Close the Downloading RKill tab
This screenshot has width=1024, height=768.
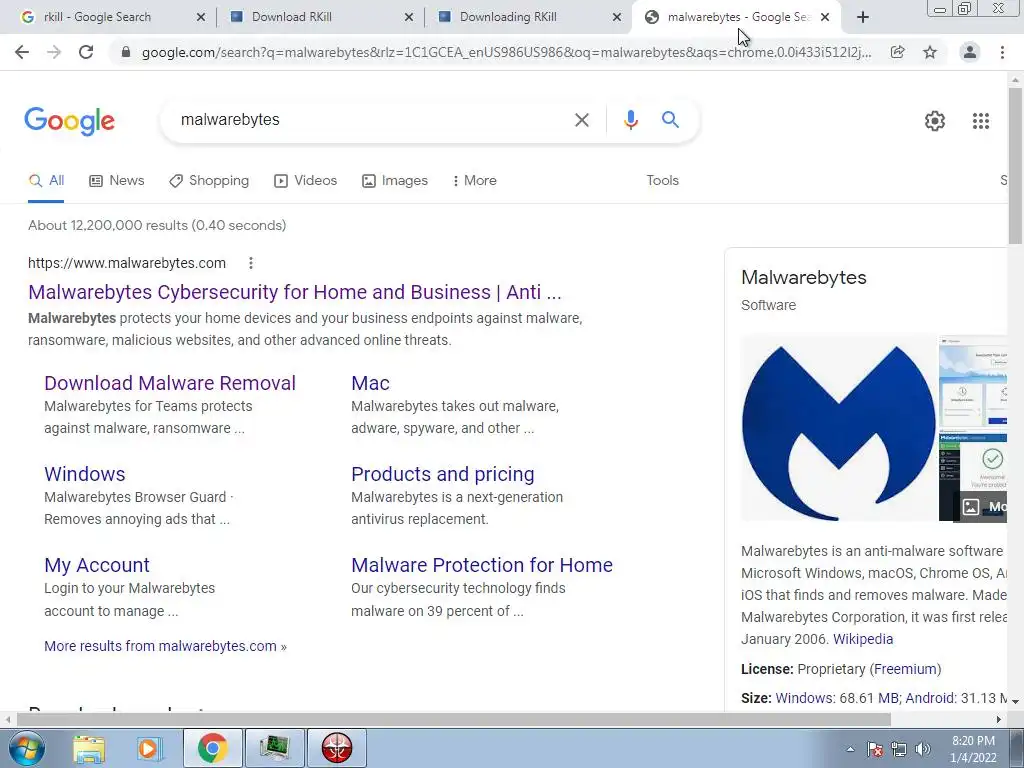click(616, 17)
